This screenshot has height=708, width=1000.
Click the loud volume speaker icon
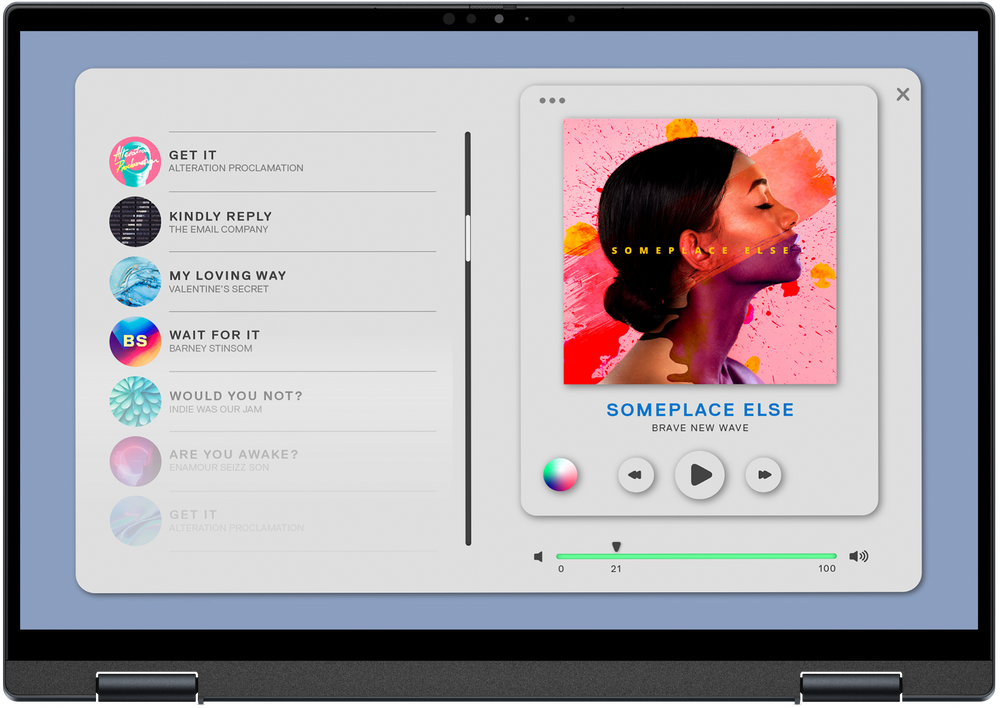(x=858, y=556)
